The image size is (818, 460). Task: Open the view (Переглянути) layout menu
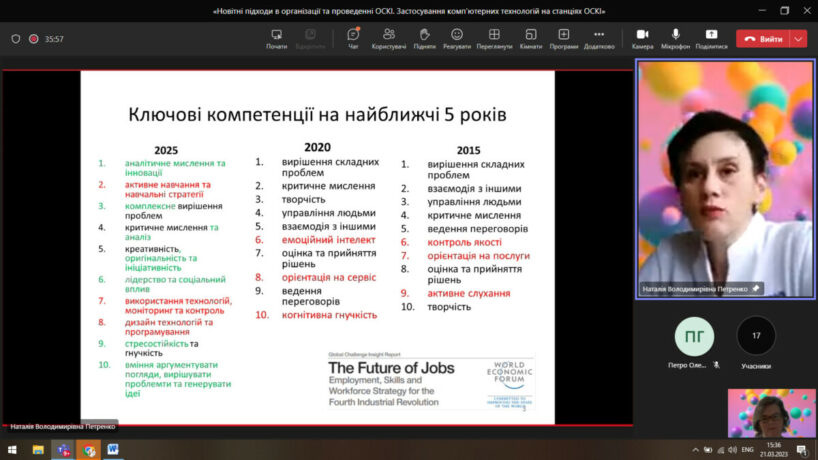[494, 38]
